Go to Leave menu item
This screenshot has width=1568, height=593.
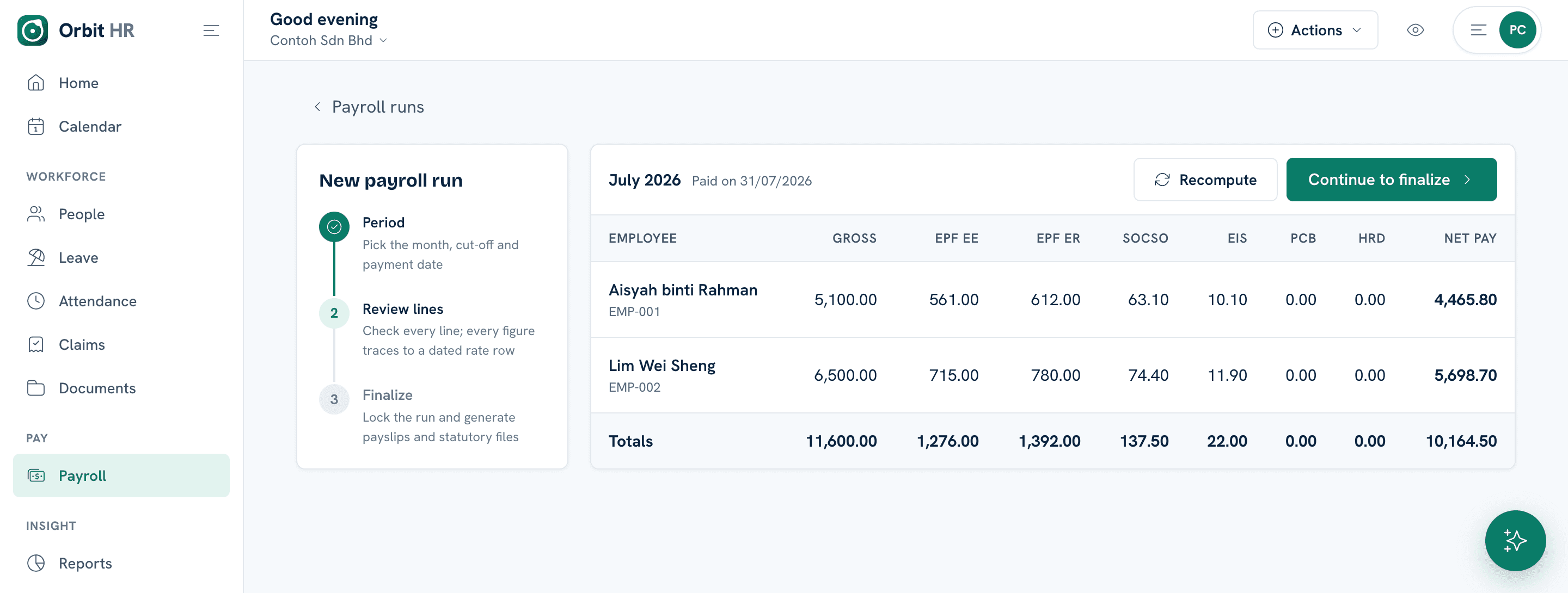point(121,257)
